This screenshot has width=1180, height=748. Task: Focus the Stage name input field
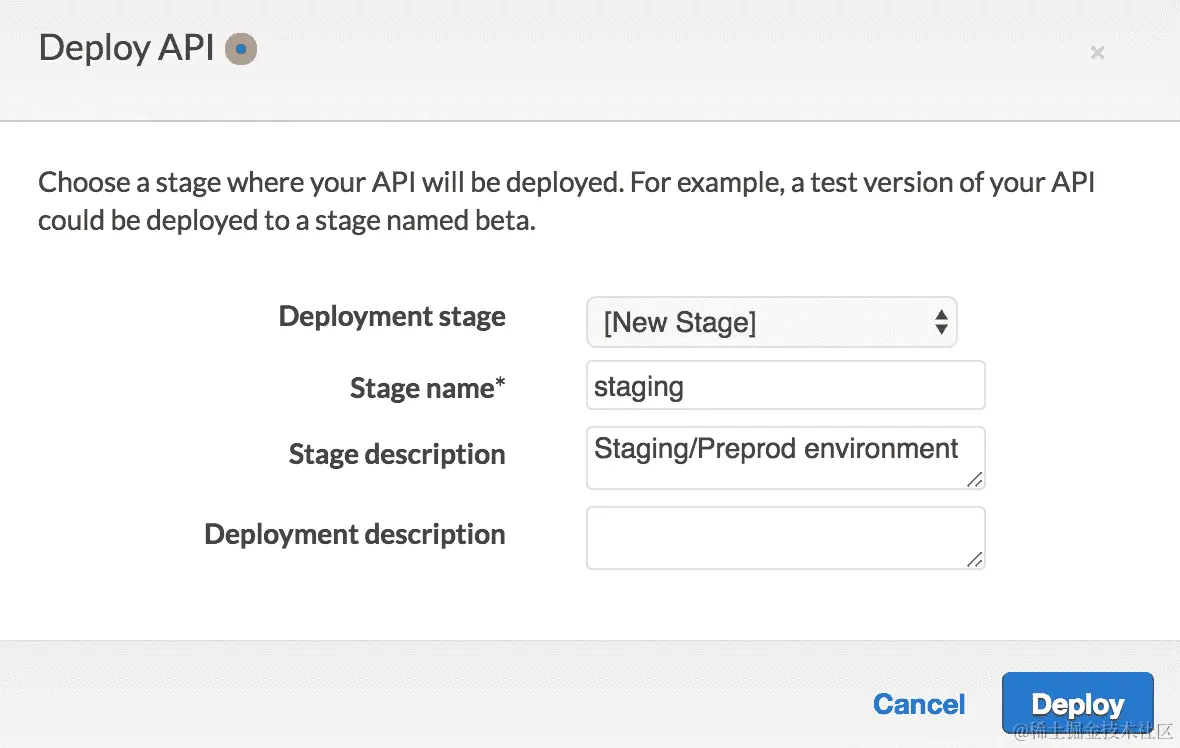pos(785,386)
